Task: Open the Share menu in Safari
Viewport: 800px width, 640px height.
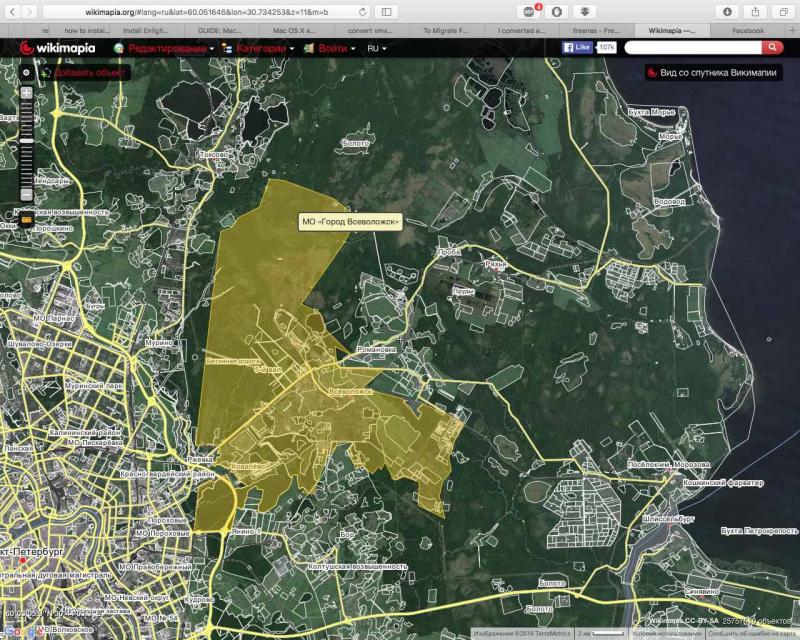Action: 756,12
